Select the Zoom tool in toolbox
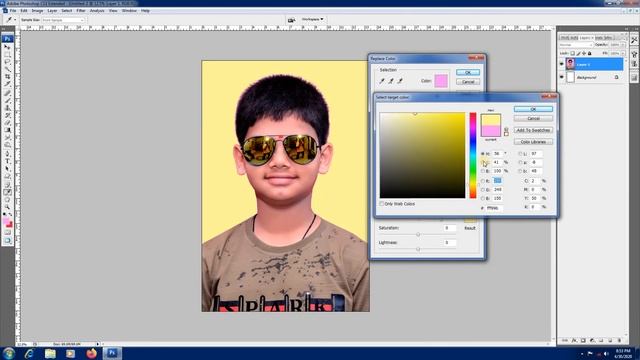 pos(7,207)
